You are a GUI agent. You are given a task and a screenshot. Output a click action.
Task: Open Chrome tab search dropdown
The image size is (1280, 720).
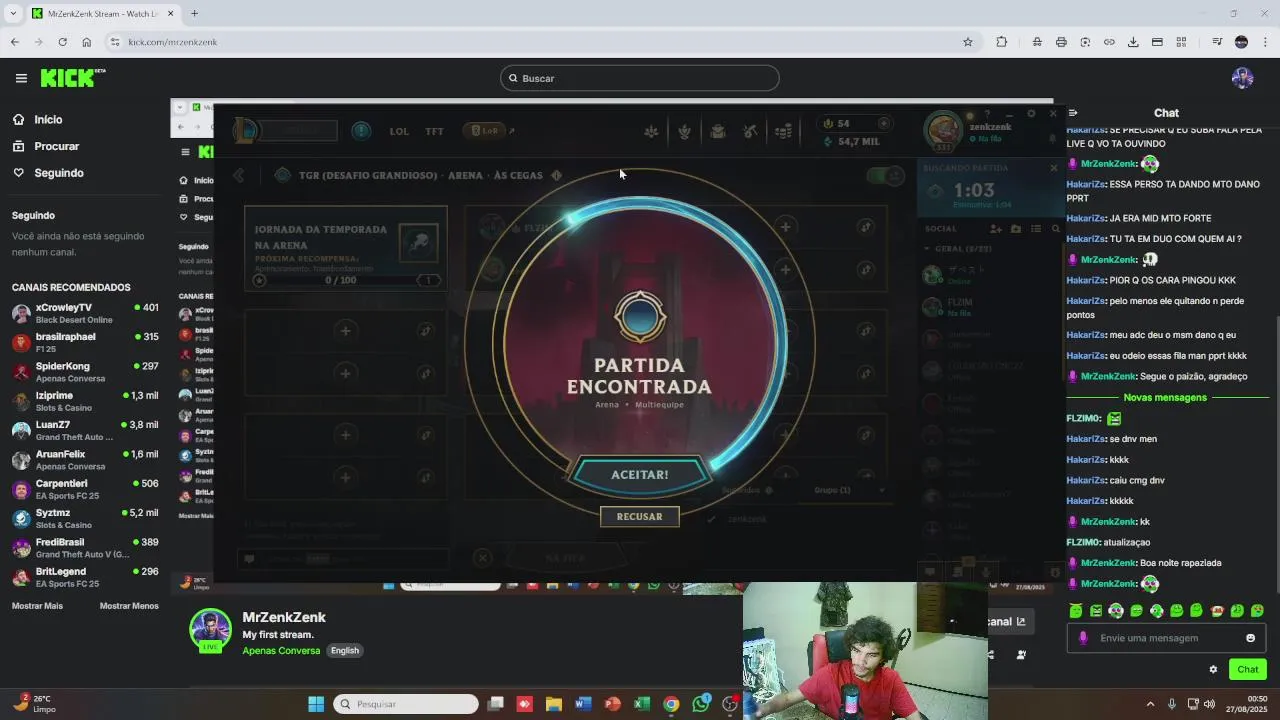(13, 13)
